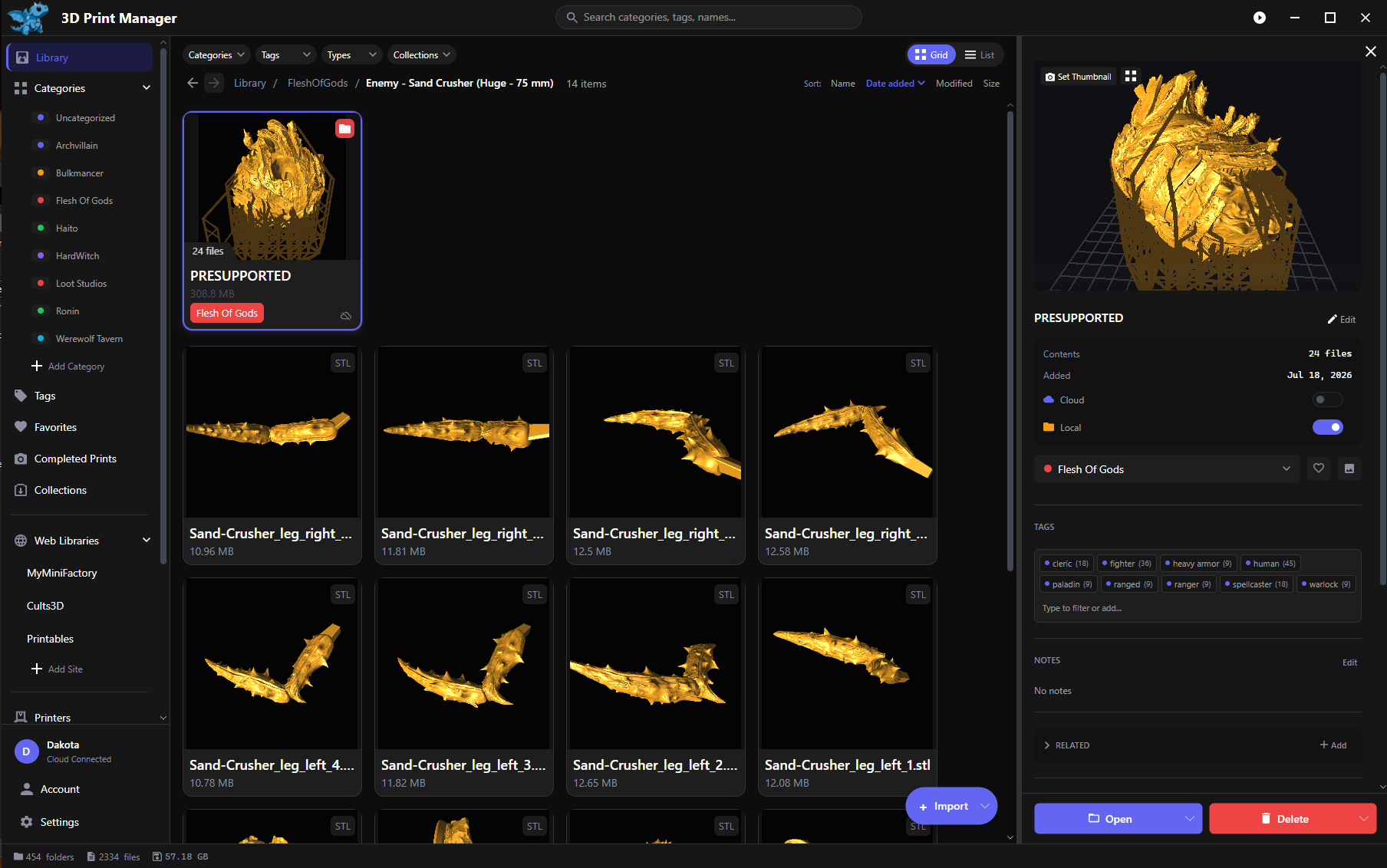Switch to List view
Image resolution: width=1387 pixels, height=868 pixels.
[980, 54]
